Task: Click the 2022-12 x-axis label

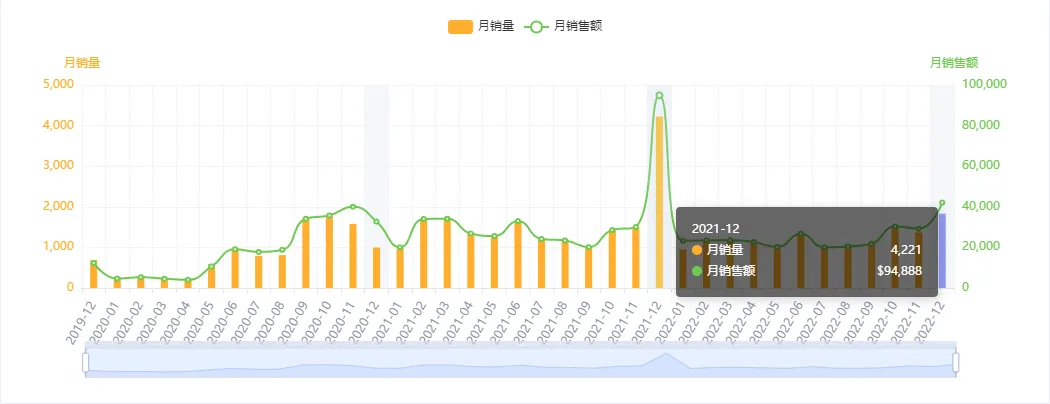Action: [931, 321]
